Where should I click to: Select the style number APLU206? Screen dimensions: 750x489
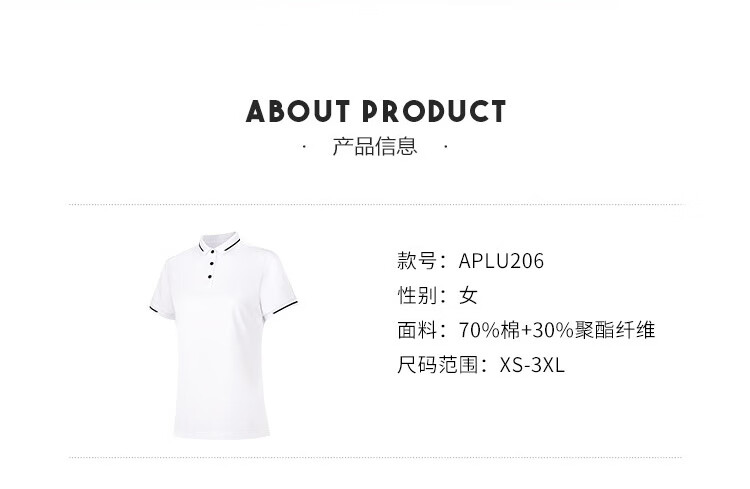point(501,261)
